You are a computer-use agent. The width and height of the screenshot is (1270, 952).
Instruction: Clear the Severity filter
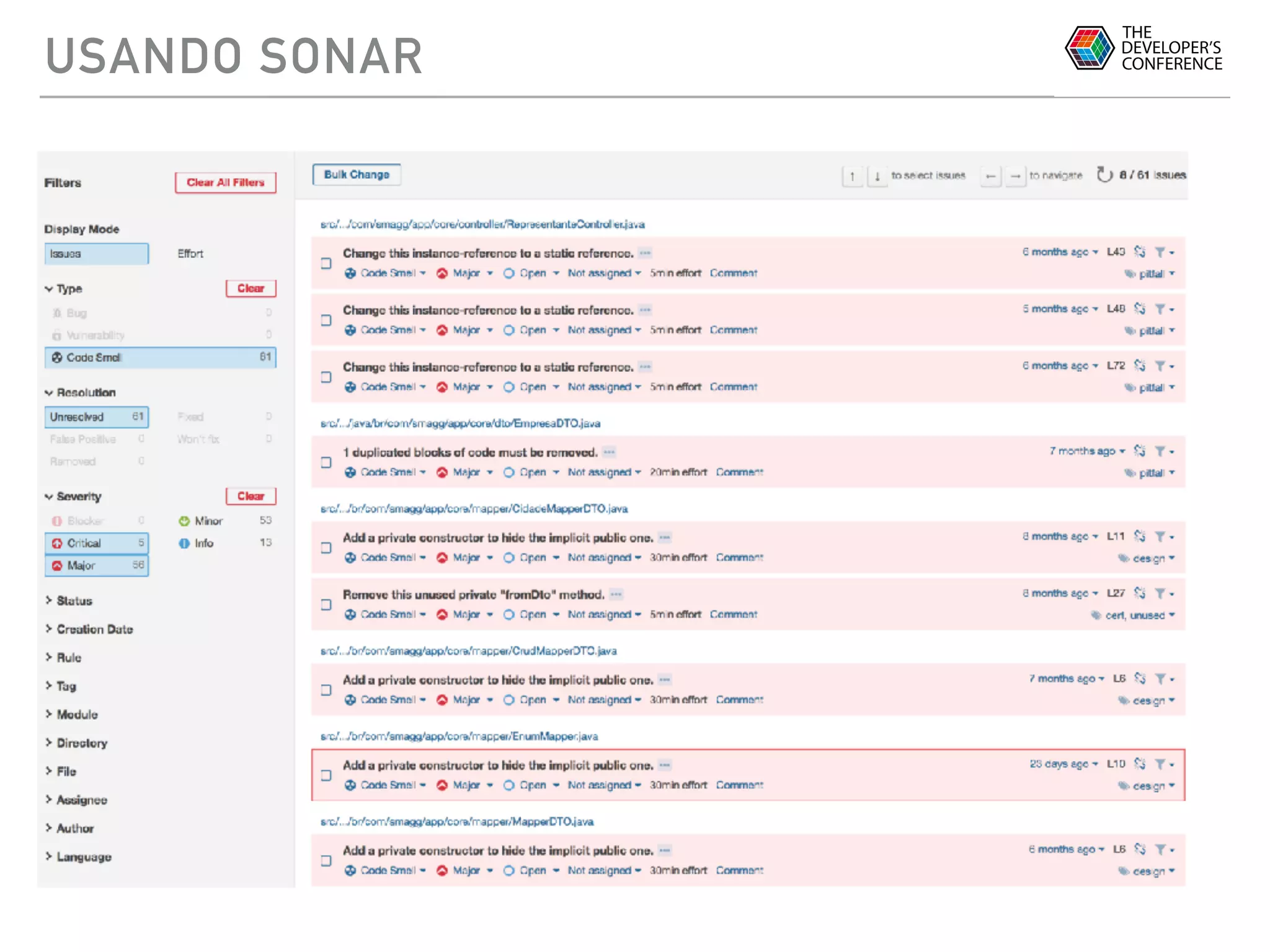251,496
